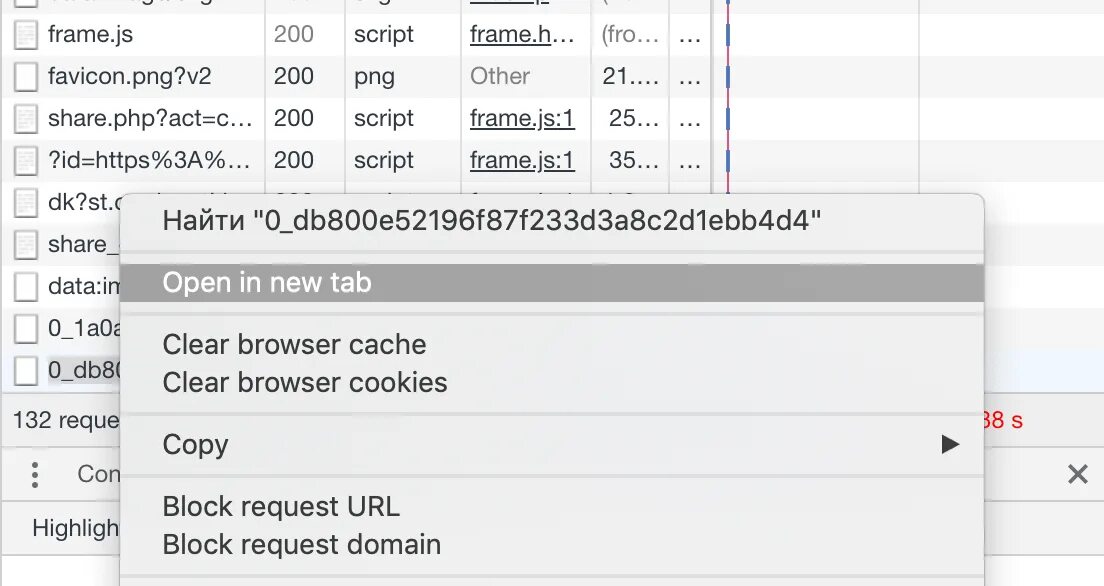
Task: Click the share.php?act file icon
Action: pos(26,119)
